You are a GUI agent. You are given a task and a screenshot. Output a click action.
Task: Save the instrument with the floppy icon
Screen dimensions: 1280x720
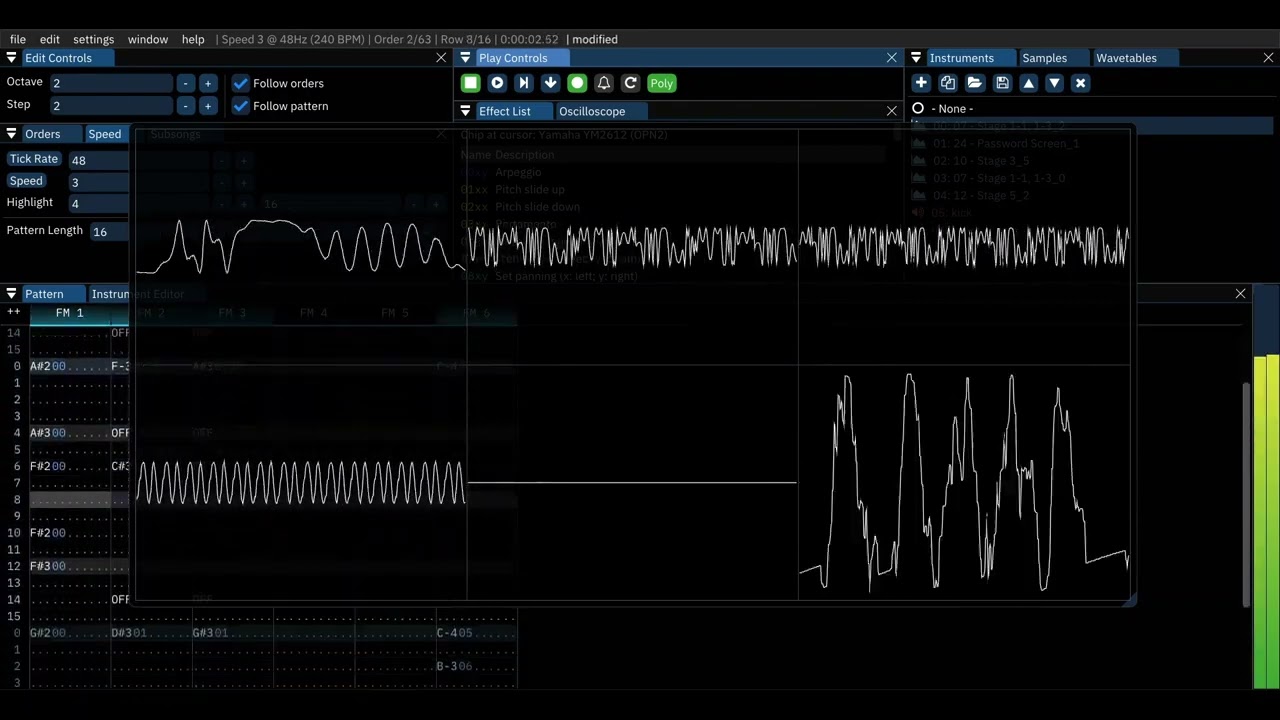(1002, 83)
